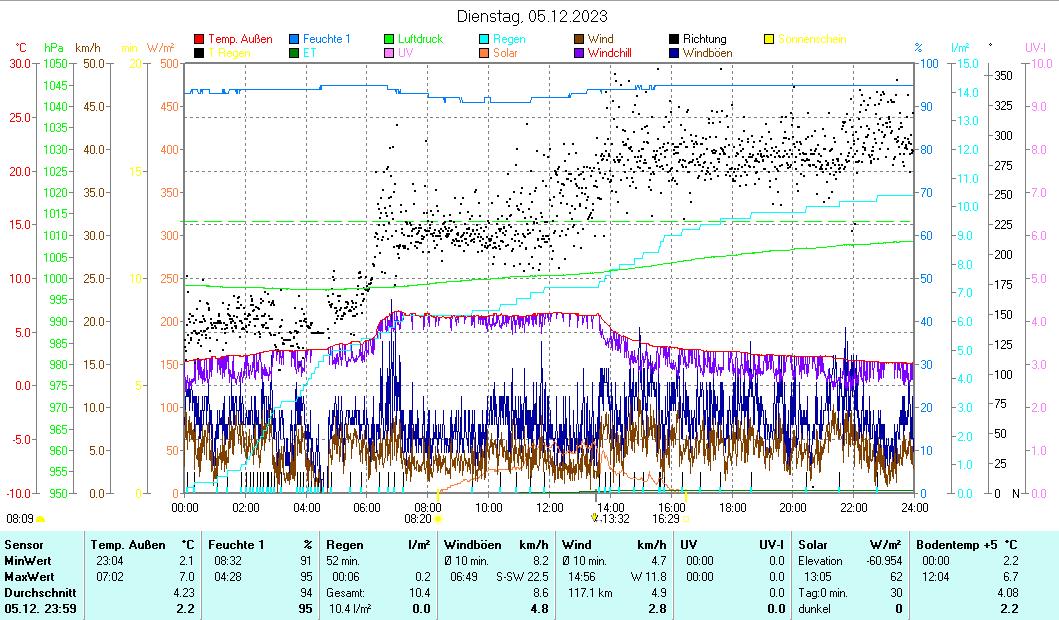
Task: Click the blue Feuchte 1 legend marker
Action: click(294, 39)
